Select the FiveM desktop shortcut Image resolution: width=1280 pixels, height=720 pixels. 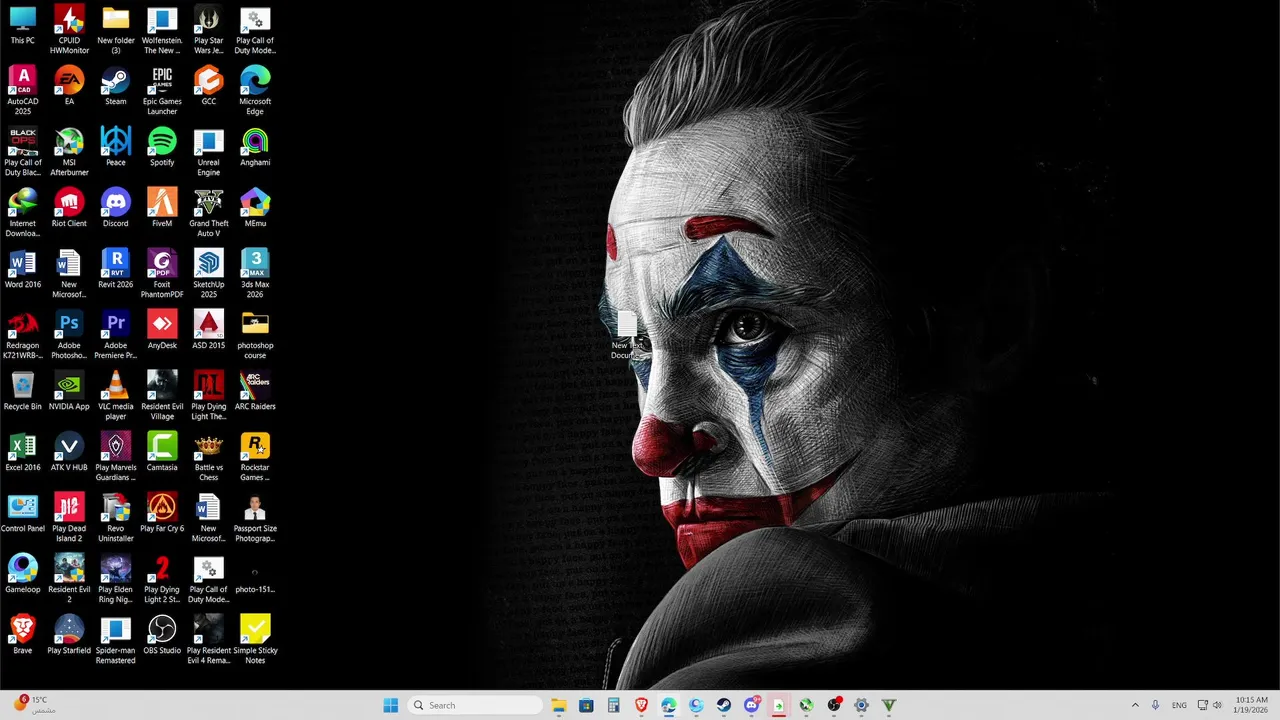[162, 208]
